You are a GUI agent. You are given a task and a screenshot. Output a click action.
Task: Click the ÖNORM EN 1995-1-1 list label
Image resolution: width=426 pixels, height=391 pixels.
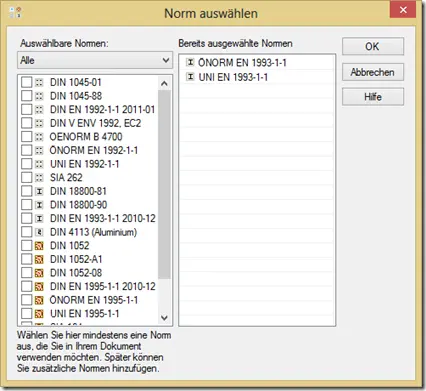tap(94, 300)
